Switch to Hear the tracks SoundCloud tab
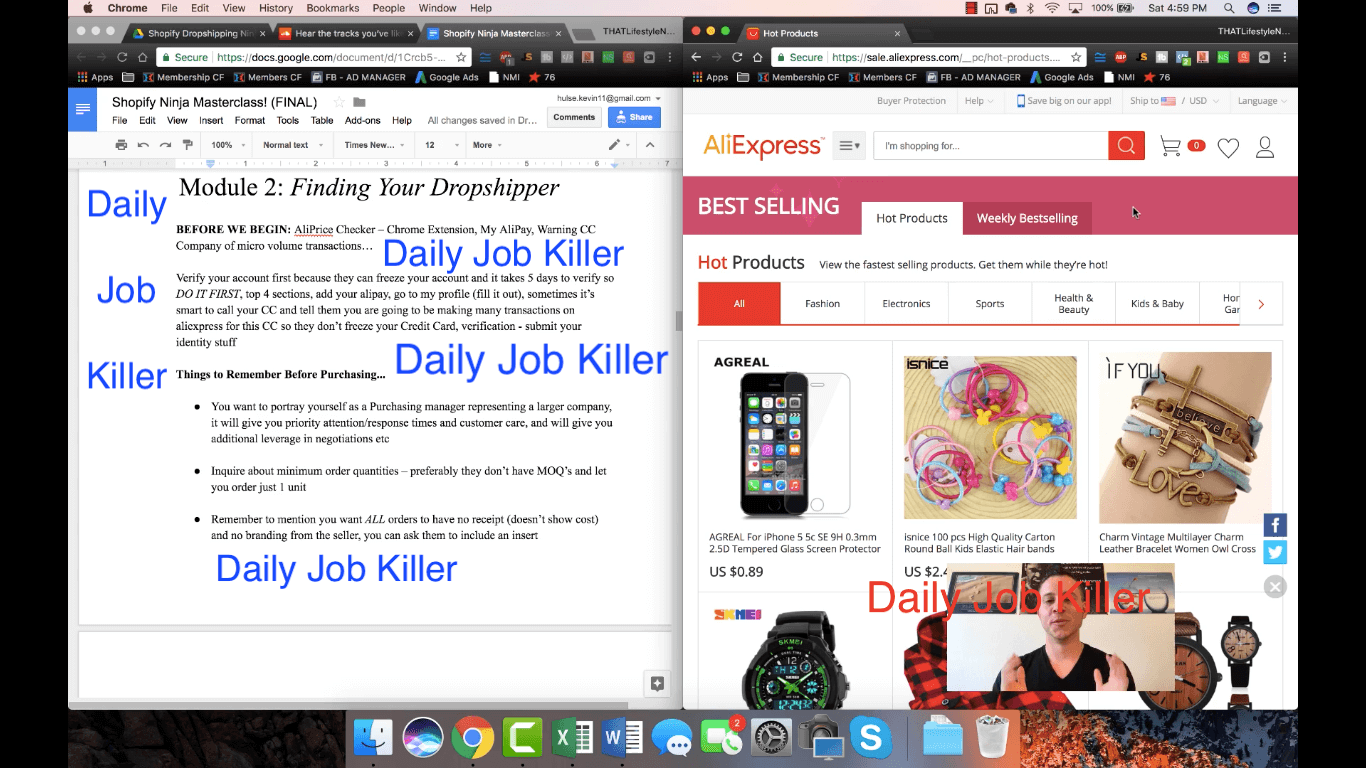The width and height of the screenshot is (1366, 768). coord(344,33)
